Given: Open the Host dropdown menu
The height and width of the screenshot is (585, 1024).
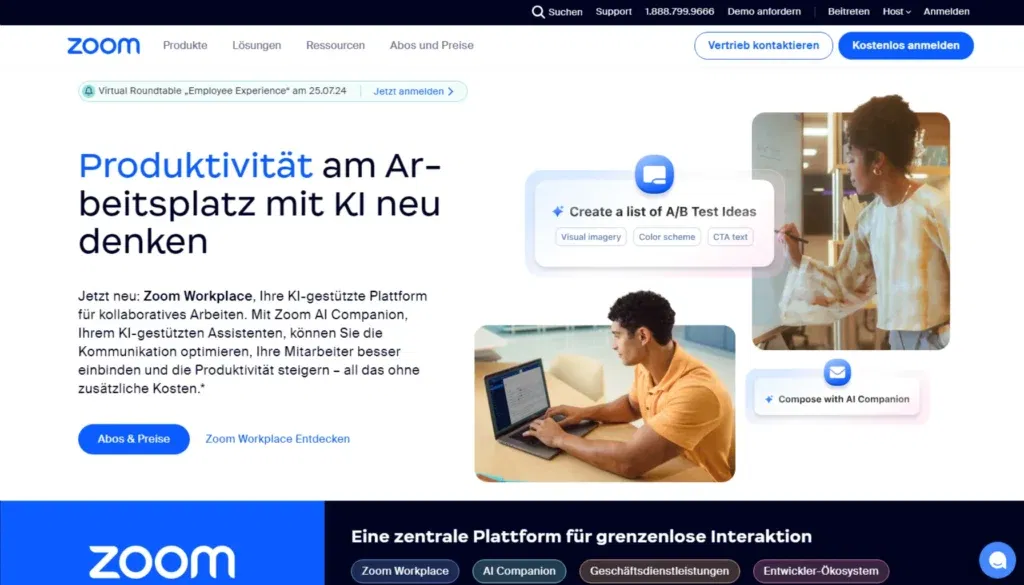Looking at the screenshot, I should point(893,12).
